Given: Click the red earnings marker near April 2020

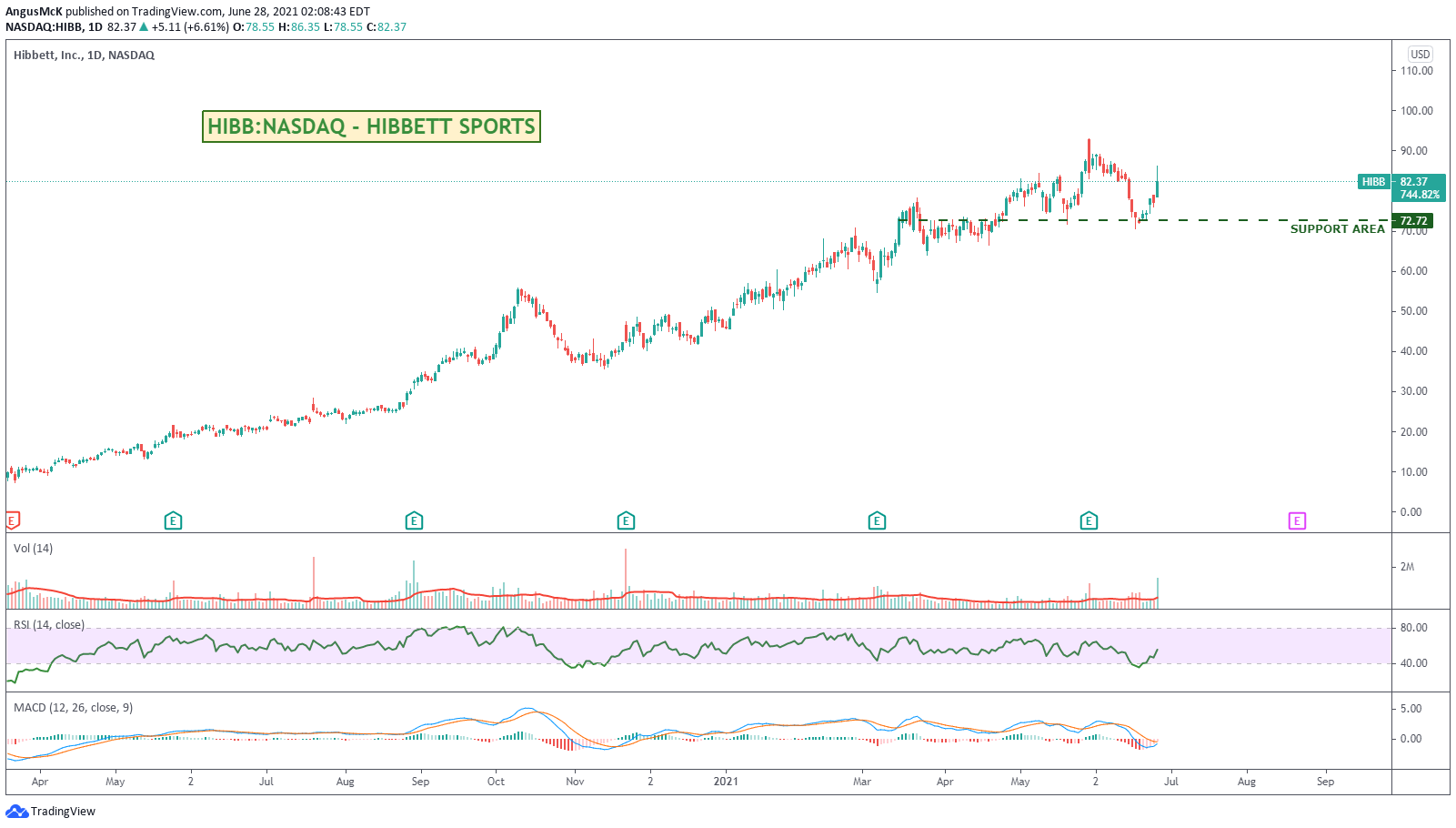Looking at the screenshot, I should point(12,520).
